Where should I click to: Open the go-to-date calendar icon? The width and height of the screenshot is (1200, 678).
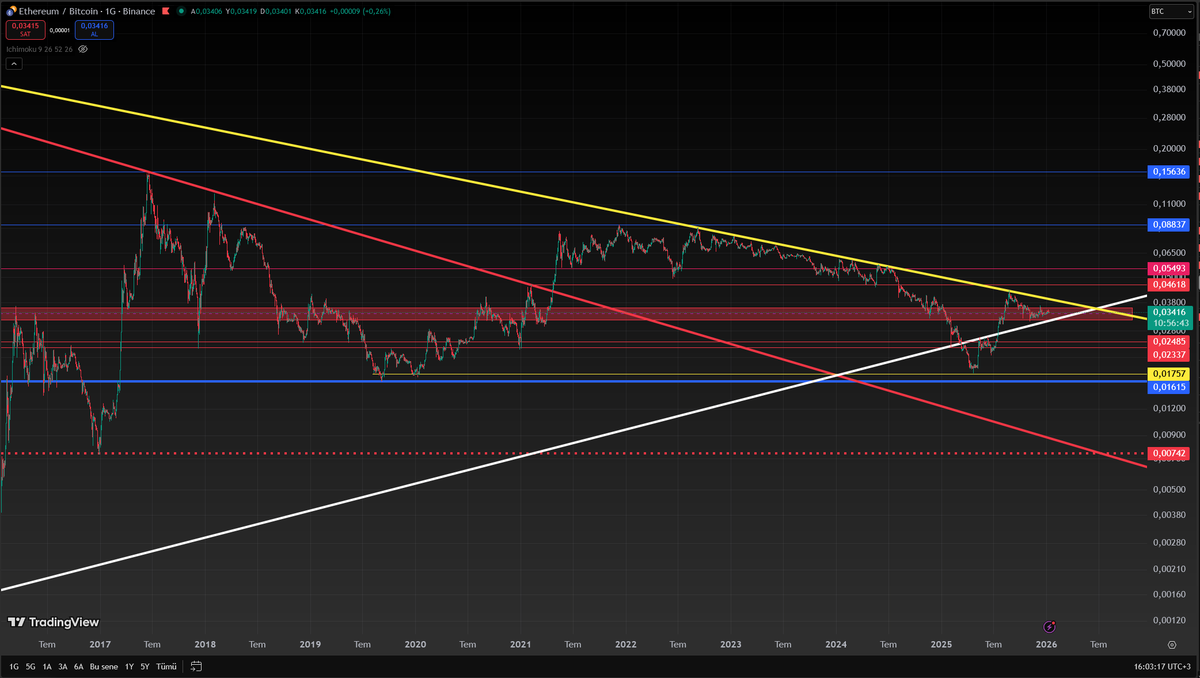[196, 666]
